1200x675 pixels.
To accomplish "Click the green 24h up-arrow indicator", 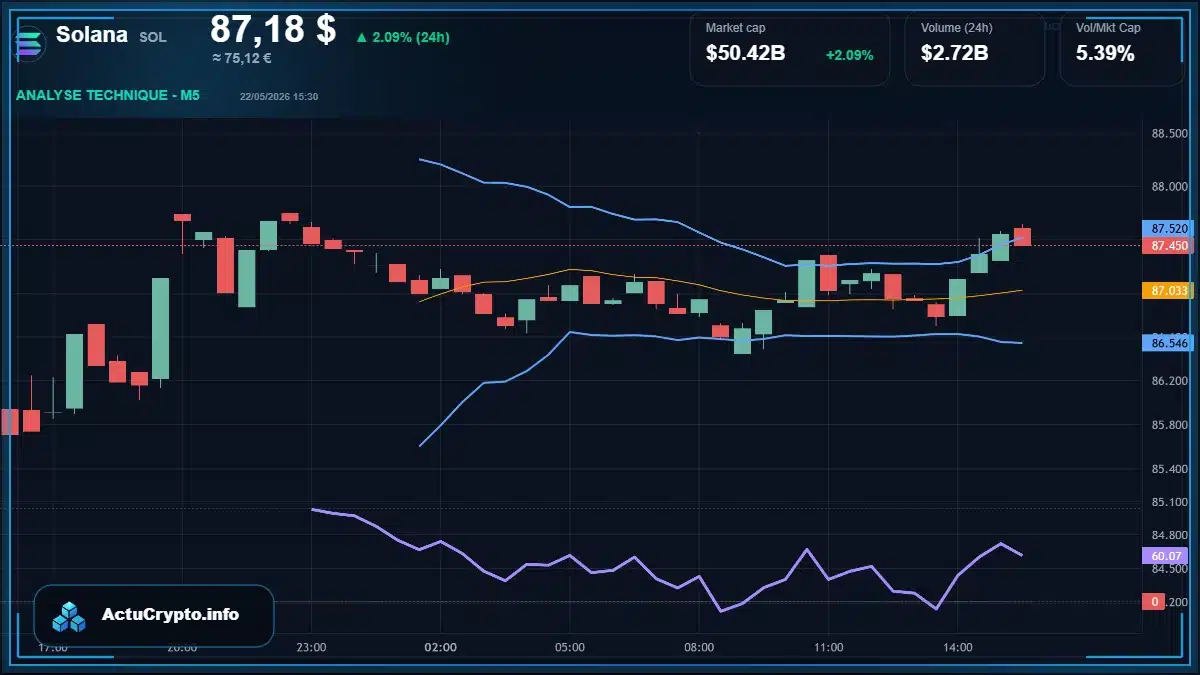I will point(361,38).
